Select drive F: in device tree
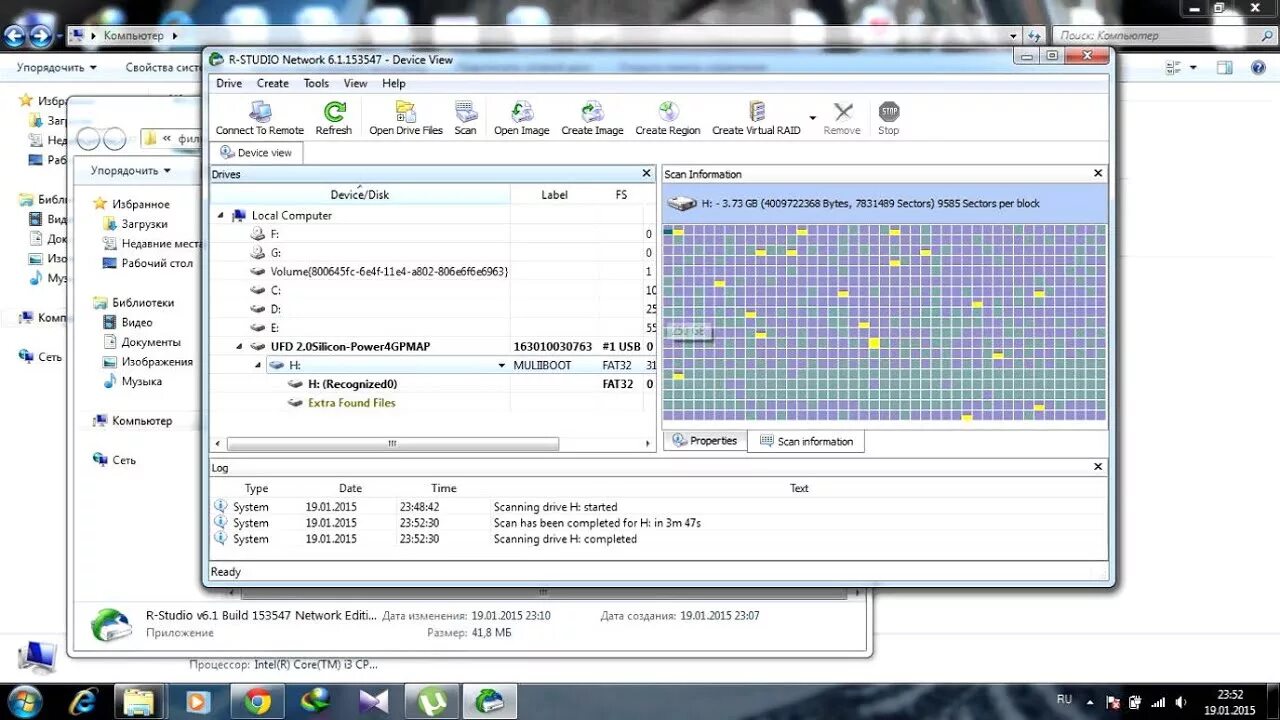1280x720 pixels. click(x=274, y=234)
